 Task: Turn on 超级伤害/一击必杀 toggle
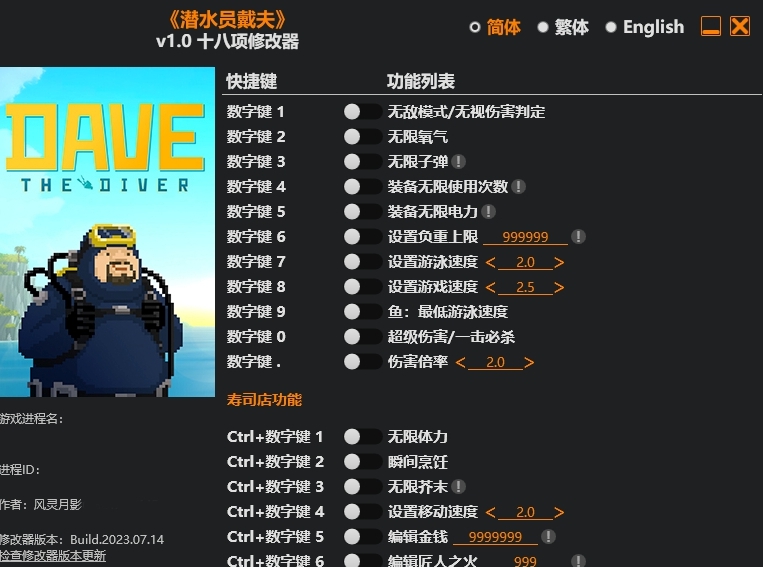point(363,337)
